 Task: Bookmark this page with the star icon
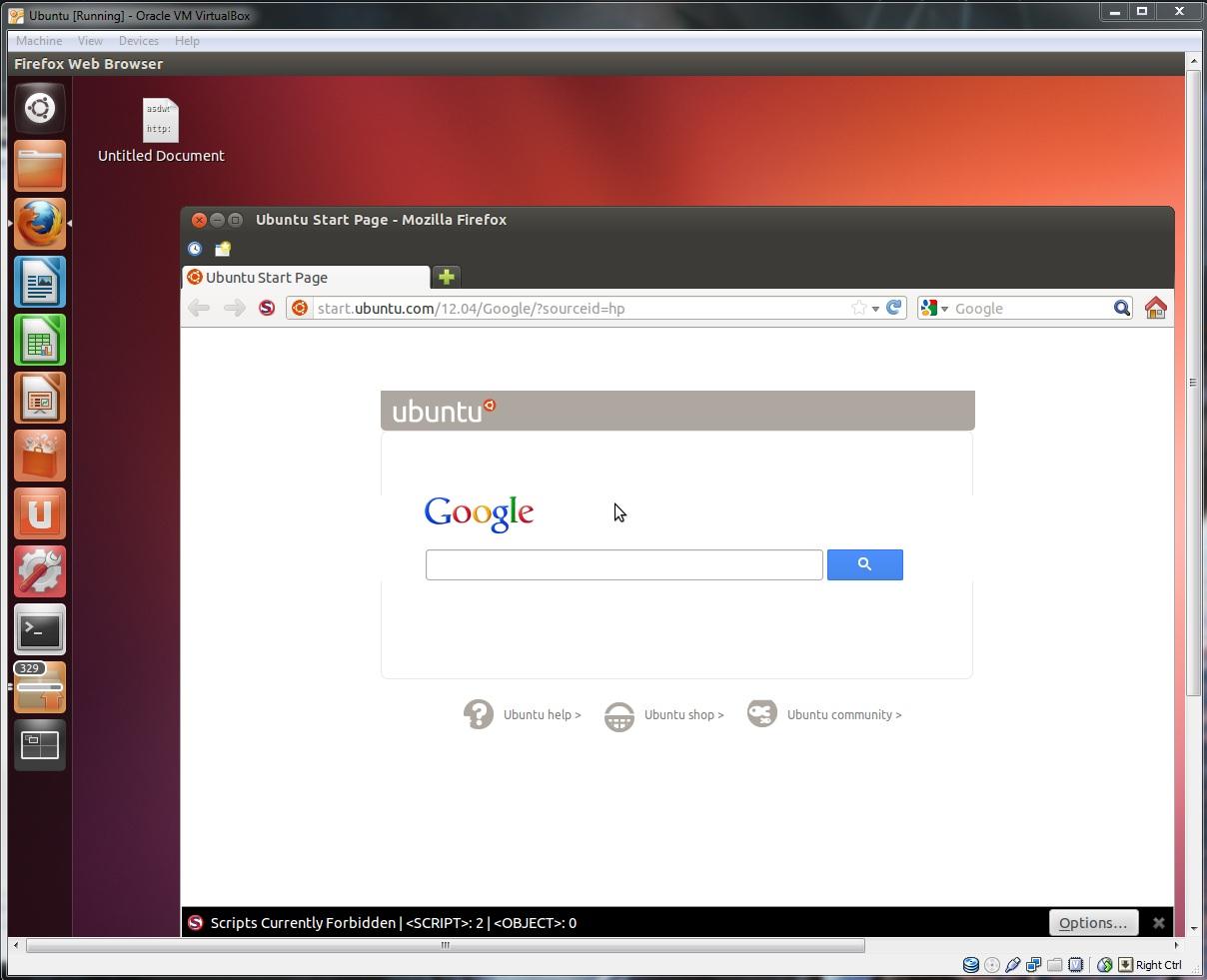(858, 308)
